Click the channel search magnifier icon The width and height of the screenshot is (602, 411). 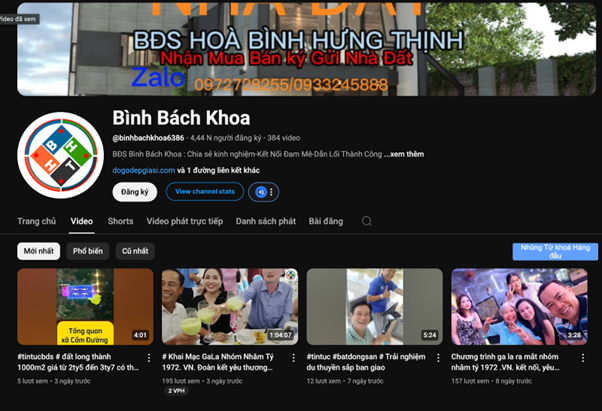[x=367, y=221]
